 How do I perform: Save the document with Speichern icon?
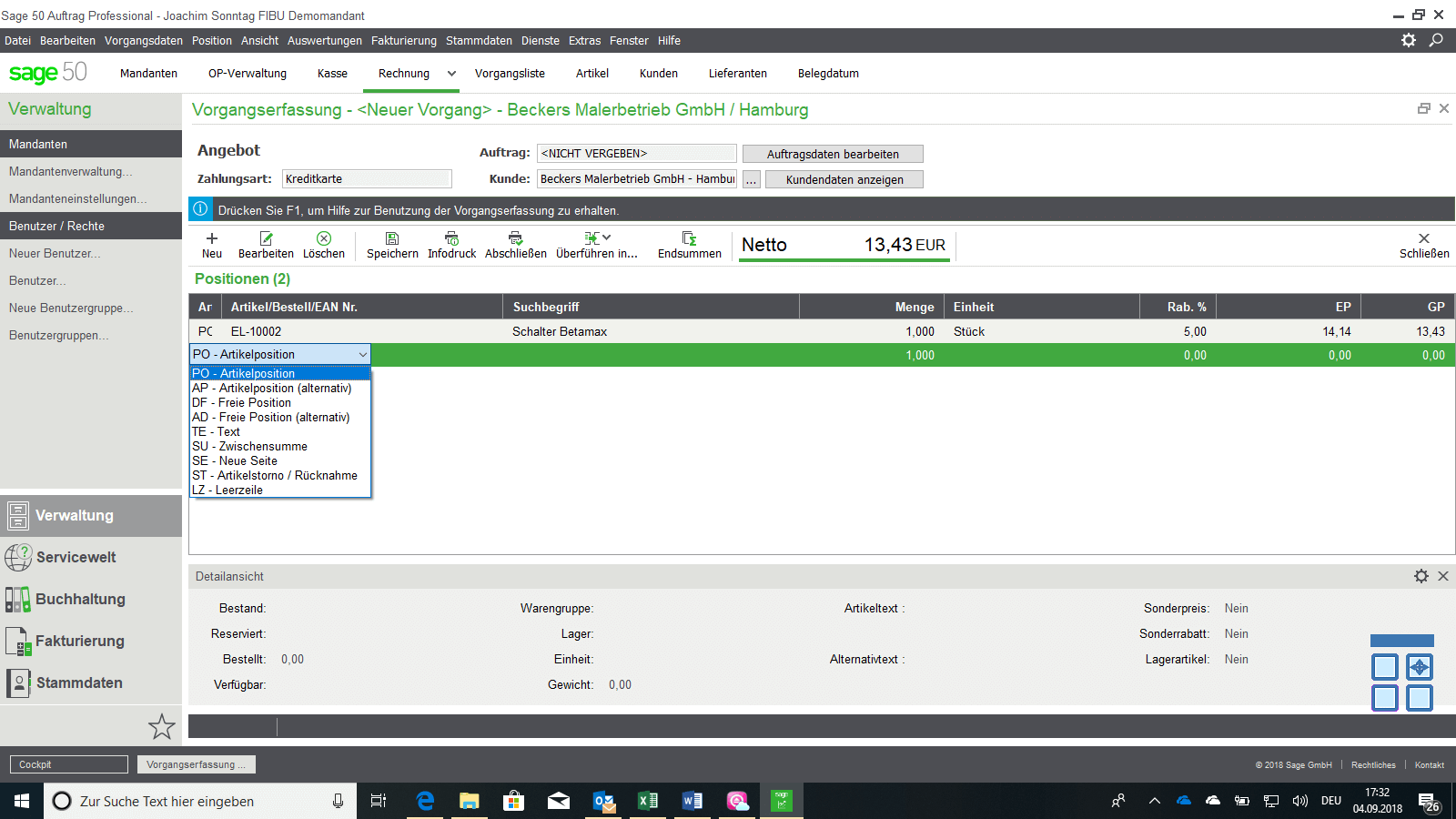[392, 238]
